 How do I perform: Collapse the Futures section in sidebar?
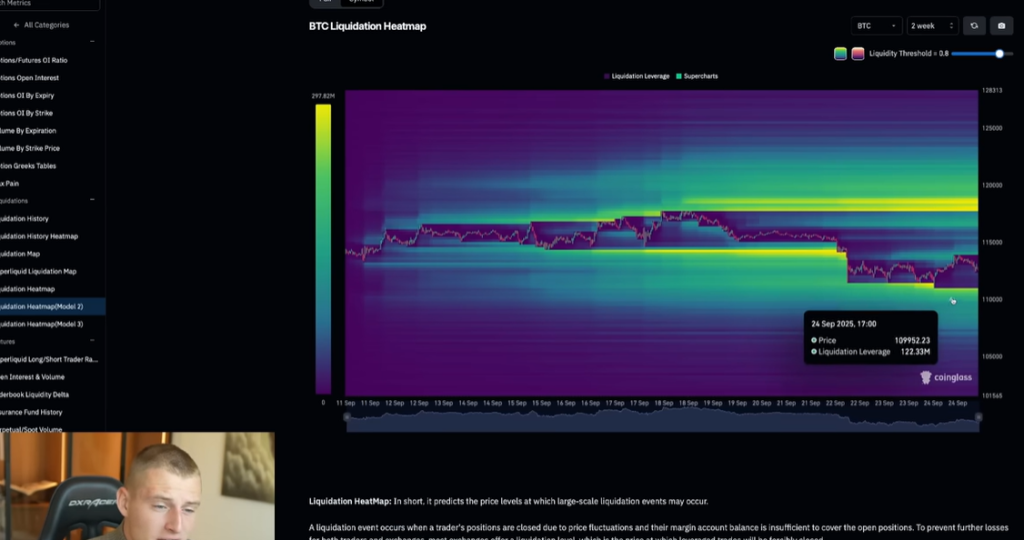pyautogui.click(x=92, y=341)
